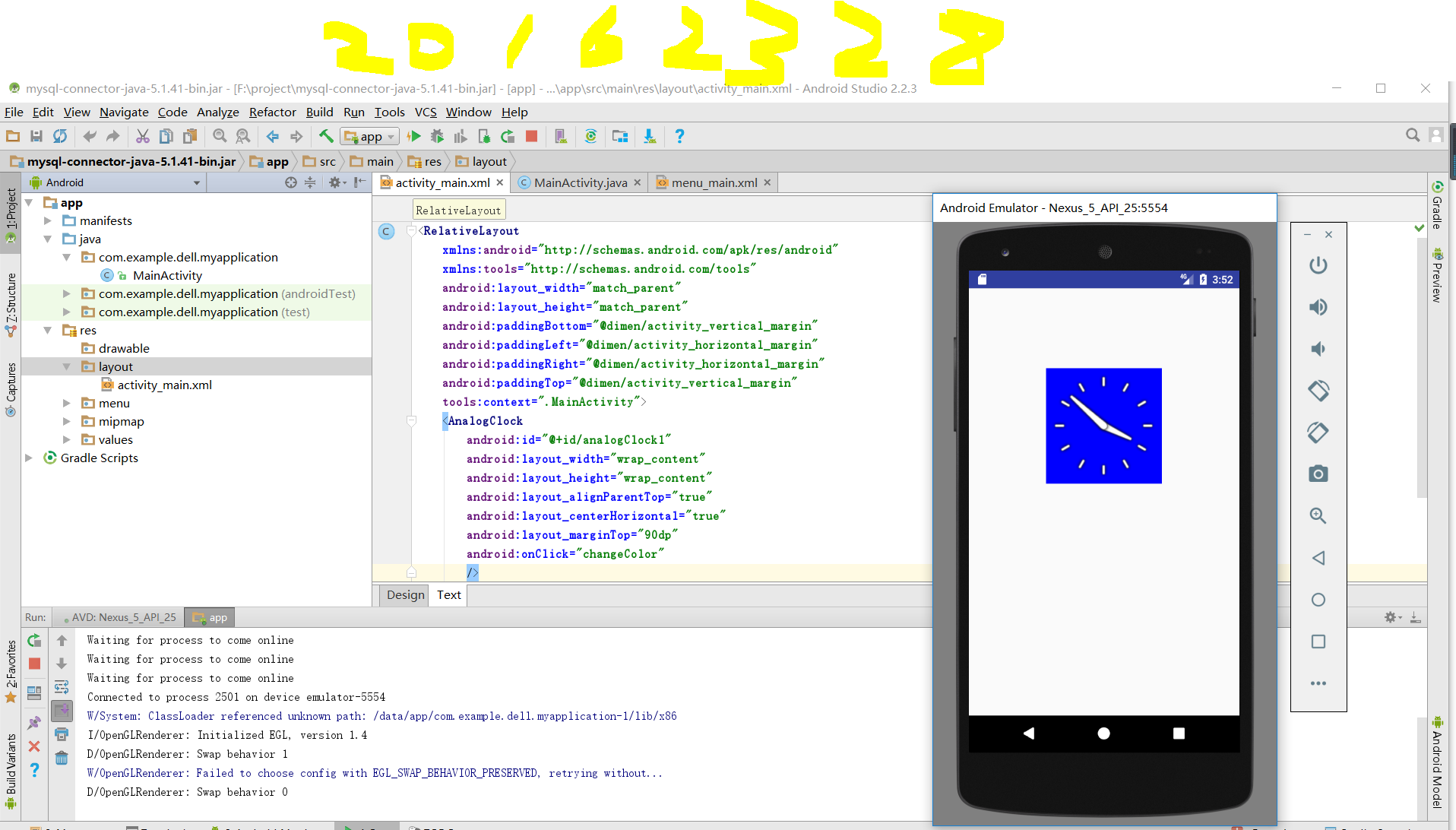Toggle the 7: Structure side panel
Image resolution: width=1456 pixels, height=830 pixels.
click(11, 304)
